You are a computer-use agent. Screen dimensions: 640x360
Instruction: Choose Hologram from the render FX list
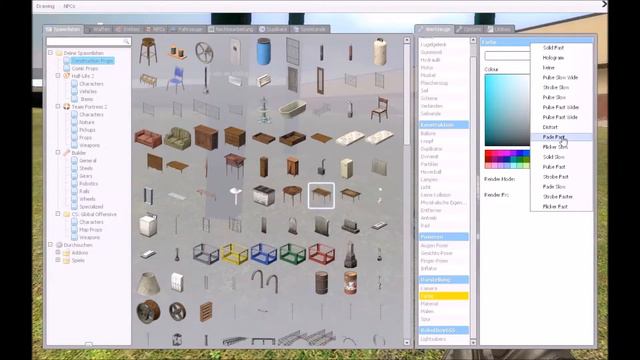click(553, 58)
